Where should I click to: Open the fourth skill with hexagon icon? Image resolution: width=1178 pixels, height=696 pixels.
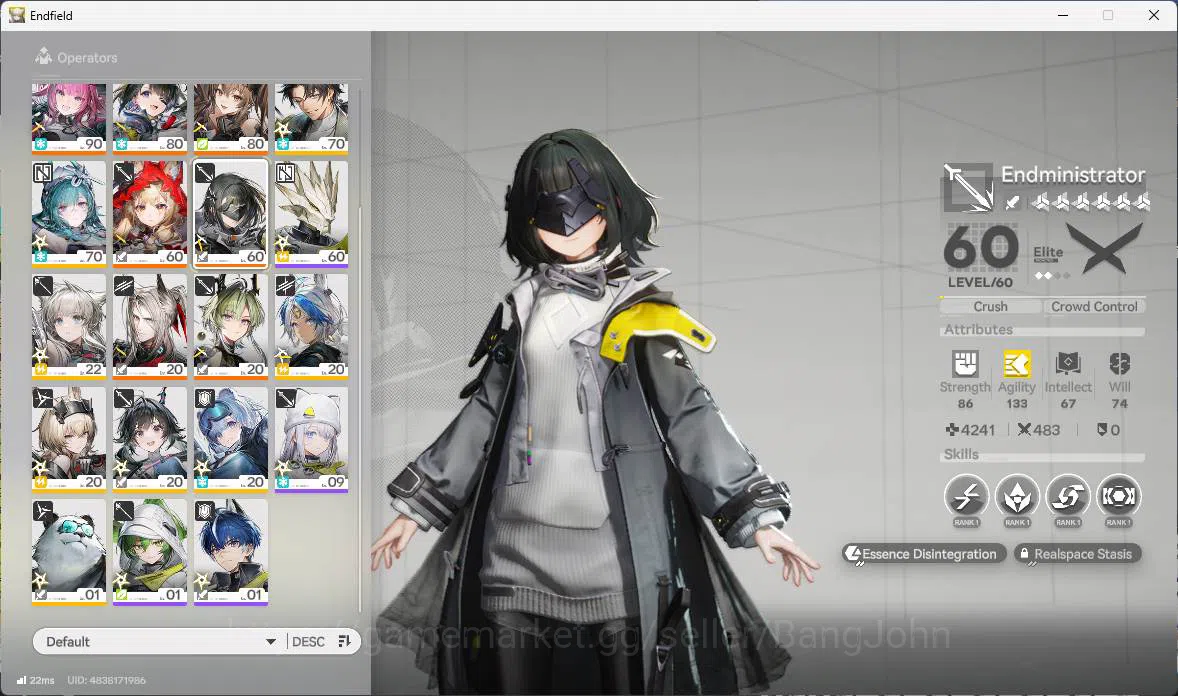[1119, 497]
